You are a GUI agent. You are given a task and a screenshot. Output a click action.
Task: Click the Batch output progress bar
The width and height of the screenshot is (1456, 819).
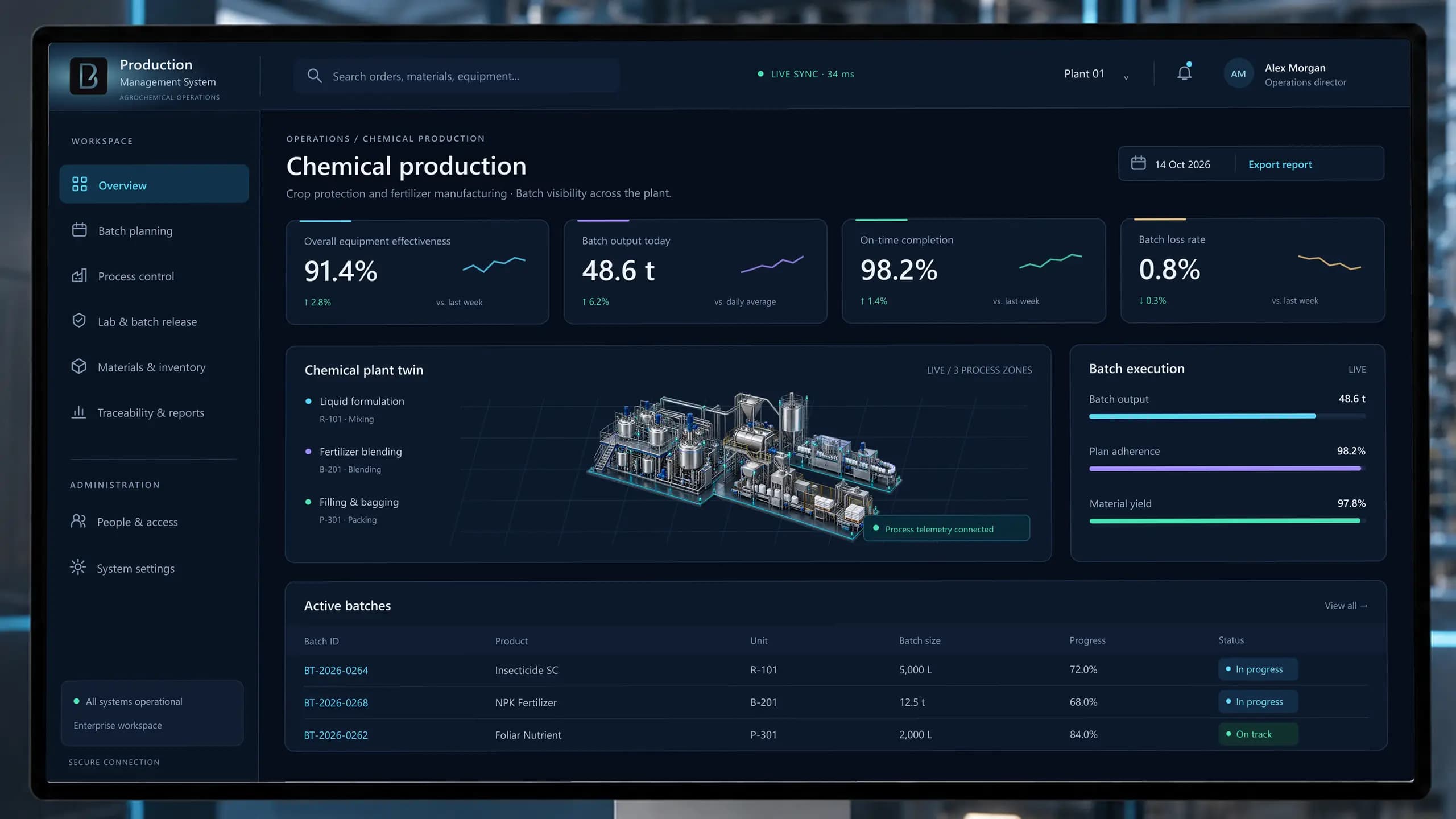click(x=1227, y=416)
